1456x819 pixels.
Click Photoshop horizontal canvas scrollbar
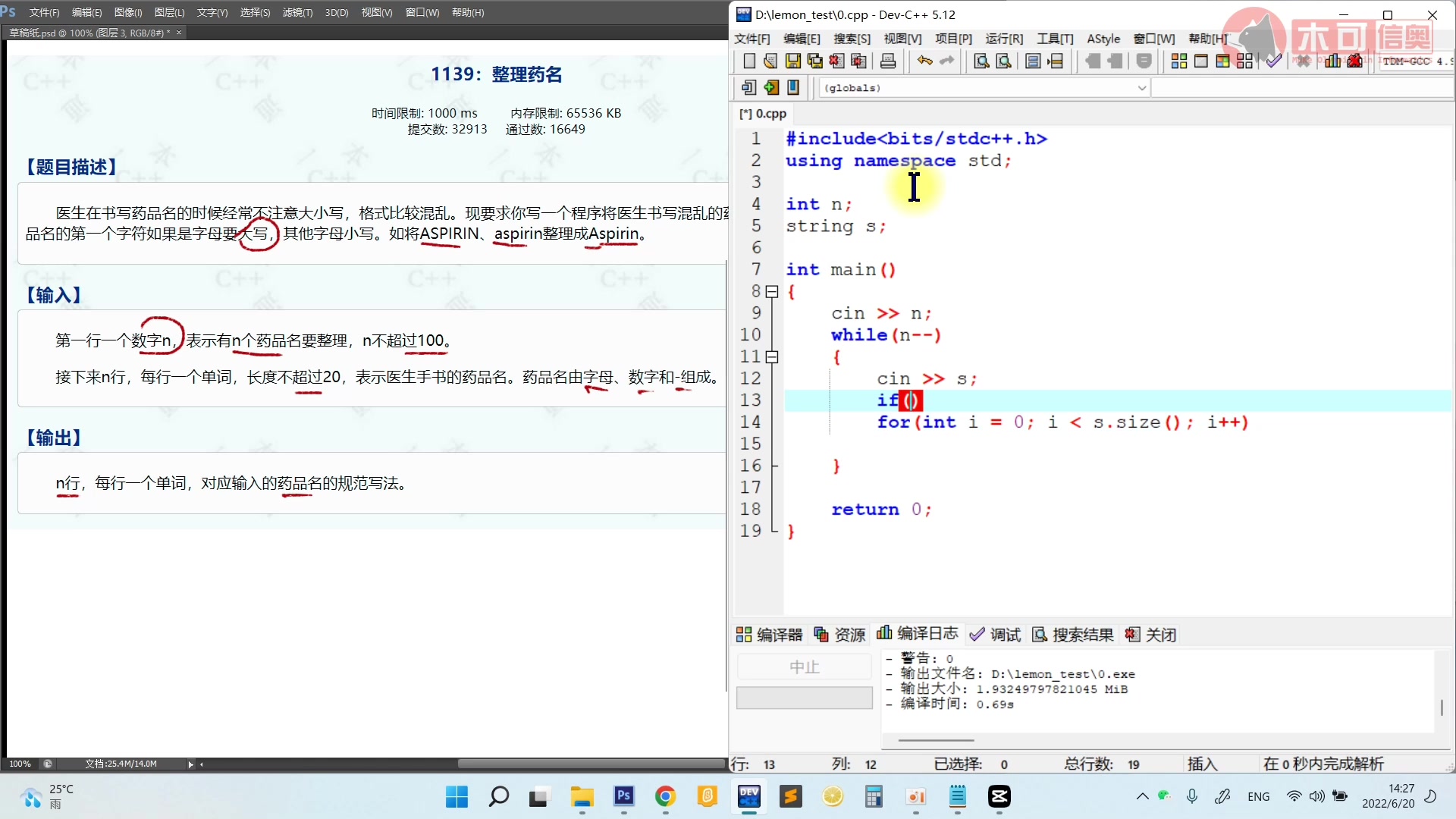(x=591, y=764)
